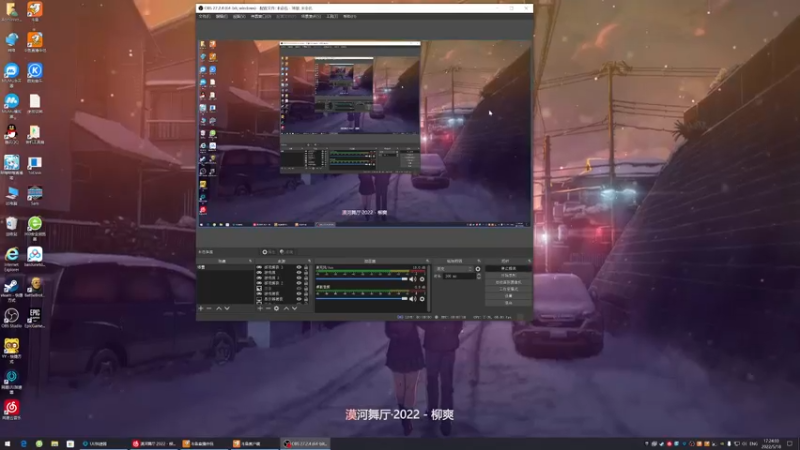This screenshot has height=450, width=800.
Task: Pop out the Scenes dock via its header icon
Action: (250, 261)
